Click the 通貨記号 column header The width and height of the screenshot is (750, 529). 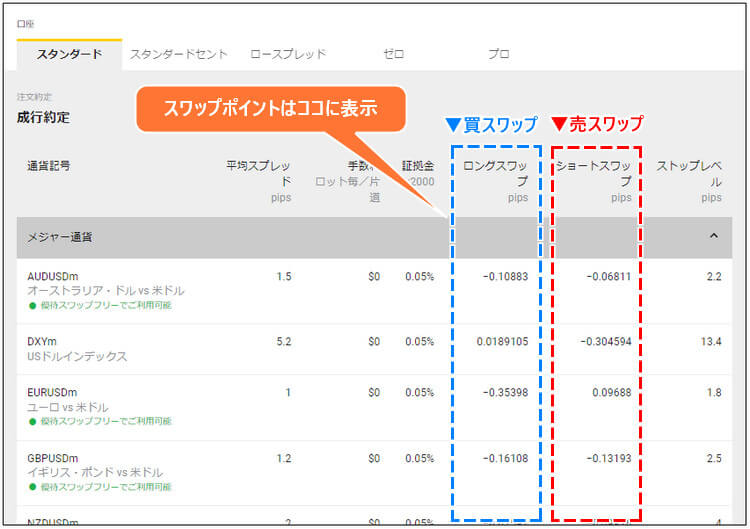49,166
